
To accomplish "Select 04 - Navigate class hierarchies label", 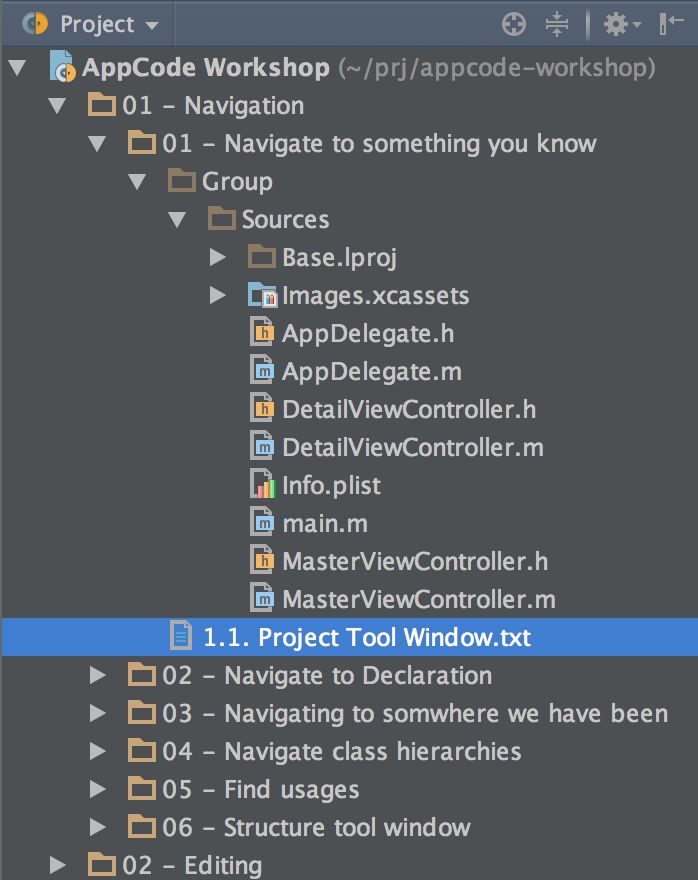I will (x=342, y=752).
